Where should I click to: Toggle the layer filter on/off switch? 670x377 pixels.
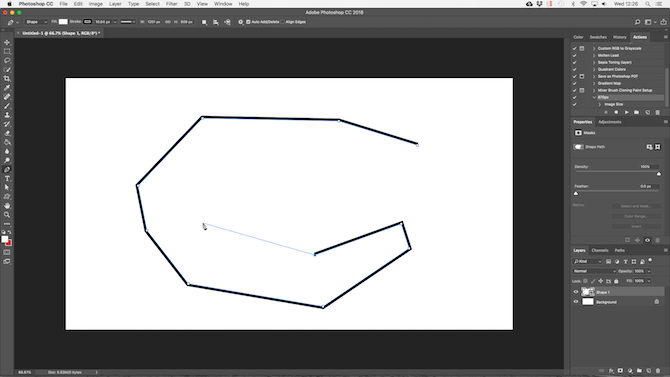pos(650,260)
